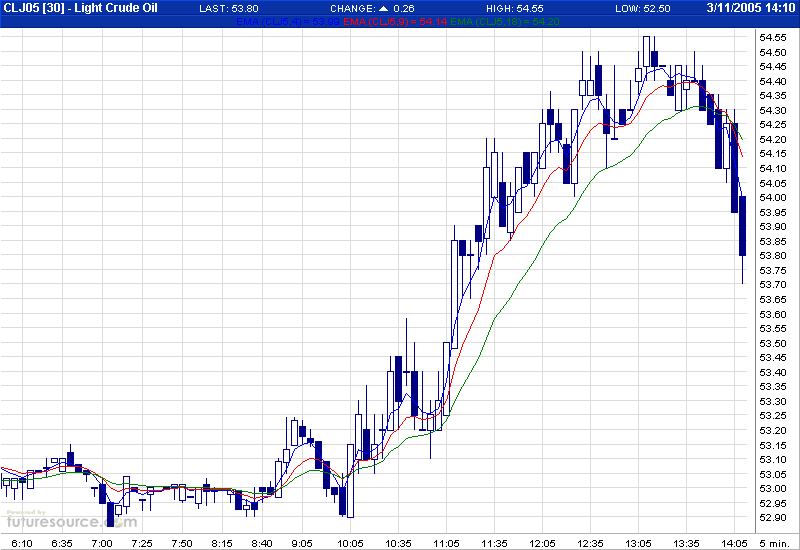
Task: Click the 54.00 price axis label
Action: point(771,197)
